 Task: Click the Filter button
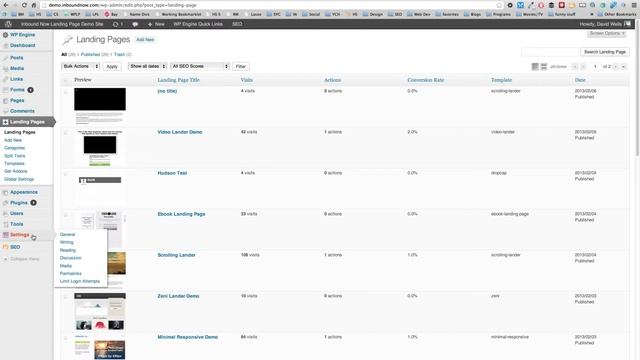coord(241,67)
